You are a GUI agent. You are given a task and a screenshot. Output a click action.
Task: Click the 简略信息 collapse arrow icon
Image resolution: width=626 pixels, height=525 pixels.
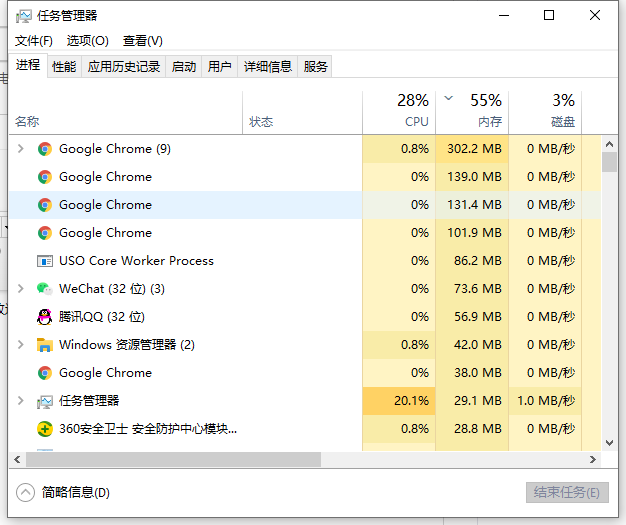click(26, 492)
